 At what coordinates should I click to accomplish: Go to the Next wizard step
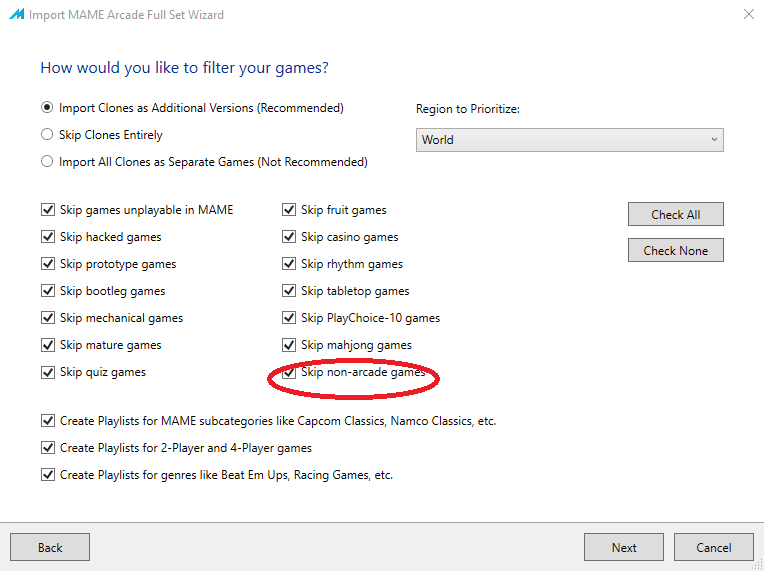point(624,547)
